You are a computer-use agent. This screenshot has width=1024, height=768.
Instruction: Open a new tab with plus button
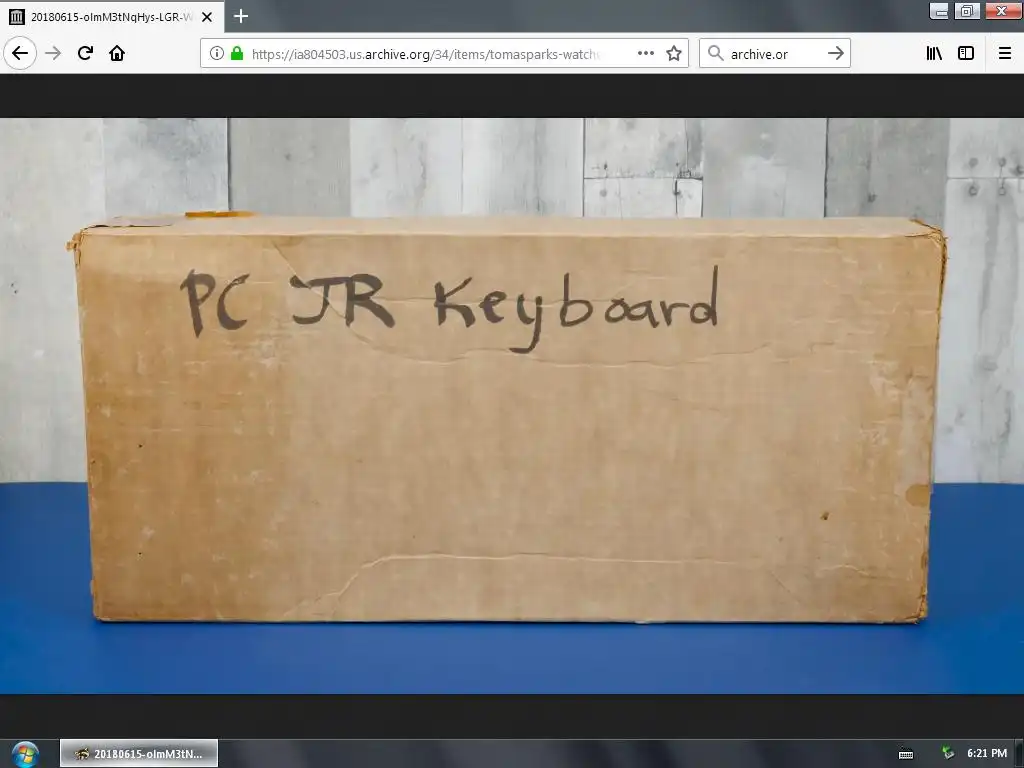click(x=241, y=16)
